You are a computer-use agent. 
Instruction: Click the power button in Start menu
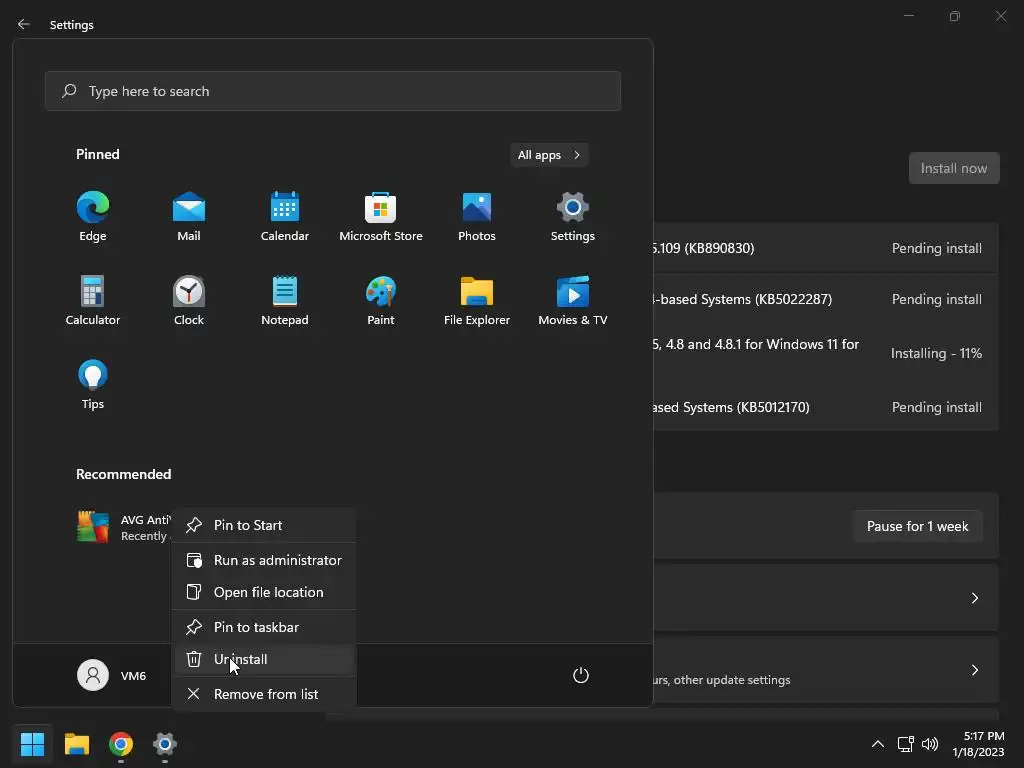tap(581, 675)
